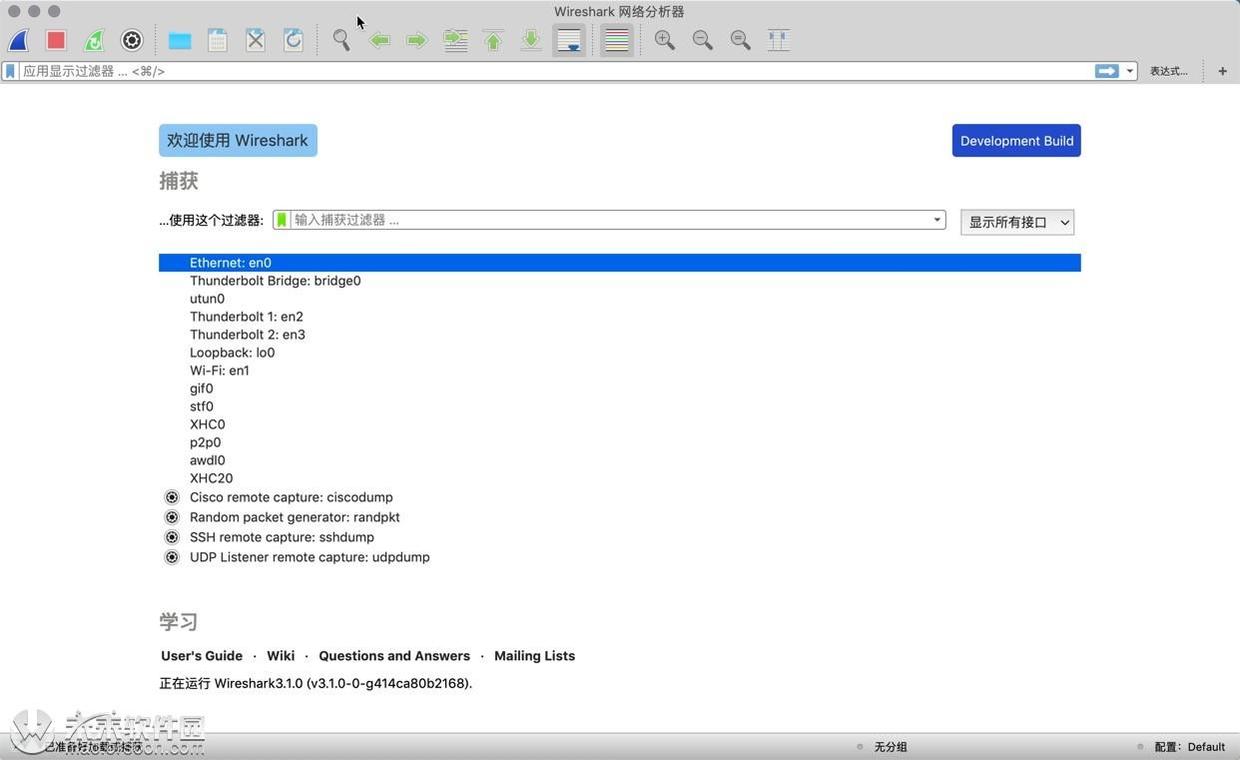The width and height of the screenshot is (1240, 760).
Task: Reload capture file icon
Action: click(294, 41)
